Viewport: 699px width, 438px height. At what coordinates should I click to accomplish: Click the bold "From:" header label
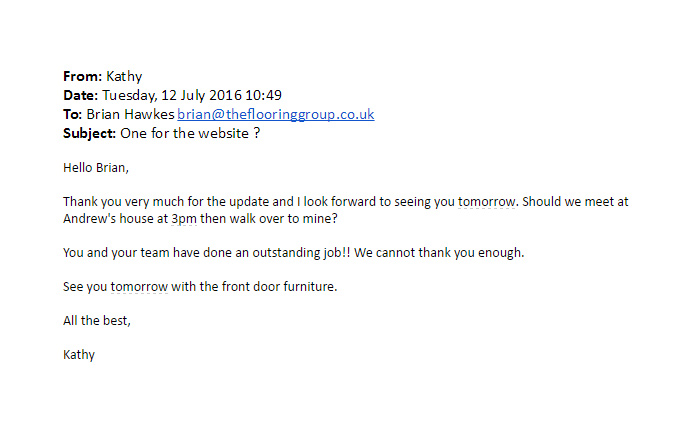click(82, 76)
